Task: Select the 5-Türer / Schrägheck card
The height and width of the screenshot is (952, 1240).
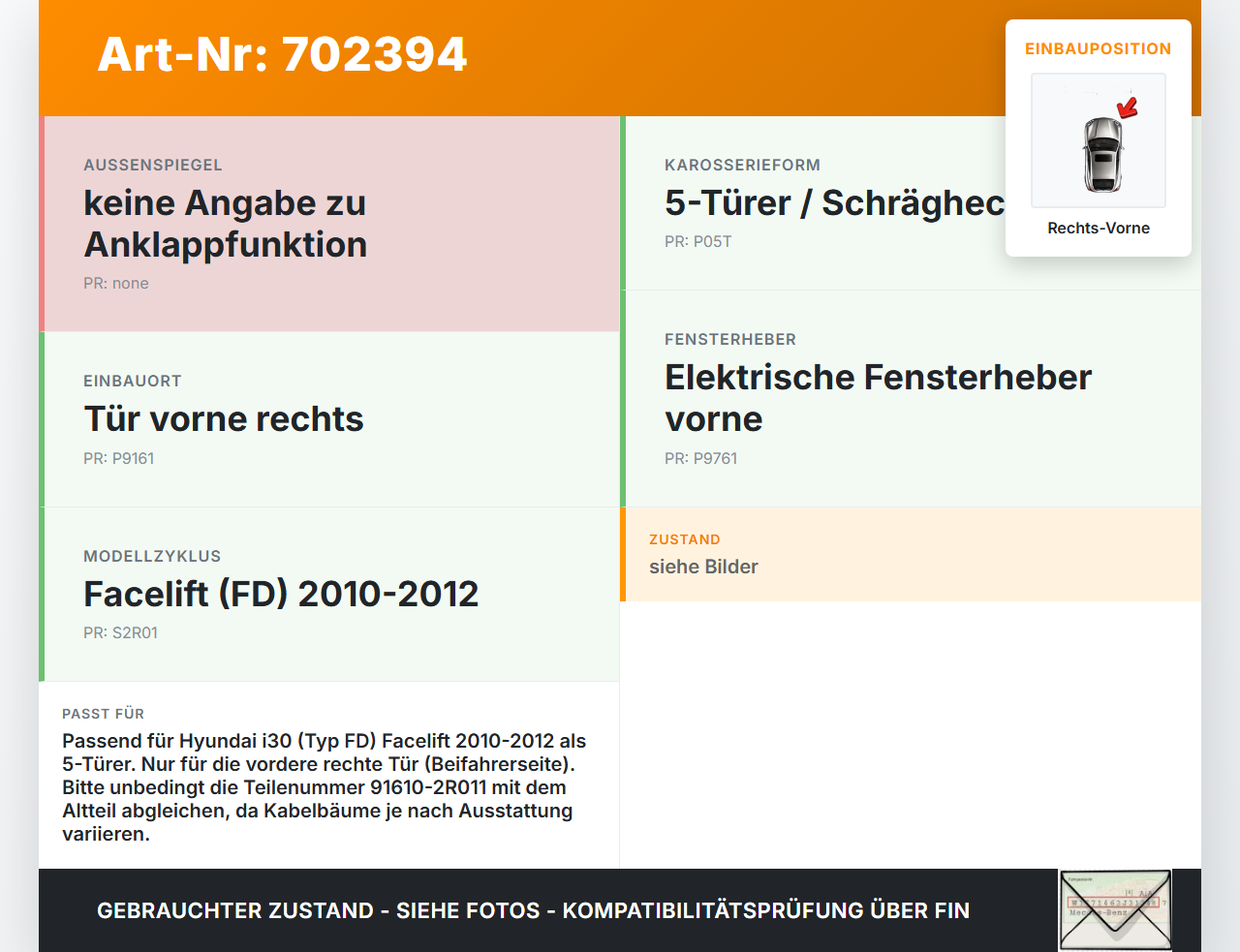Action: tap(911, 203)
